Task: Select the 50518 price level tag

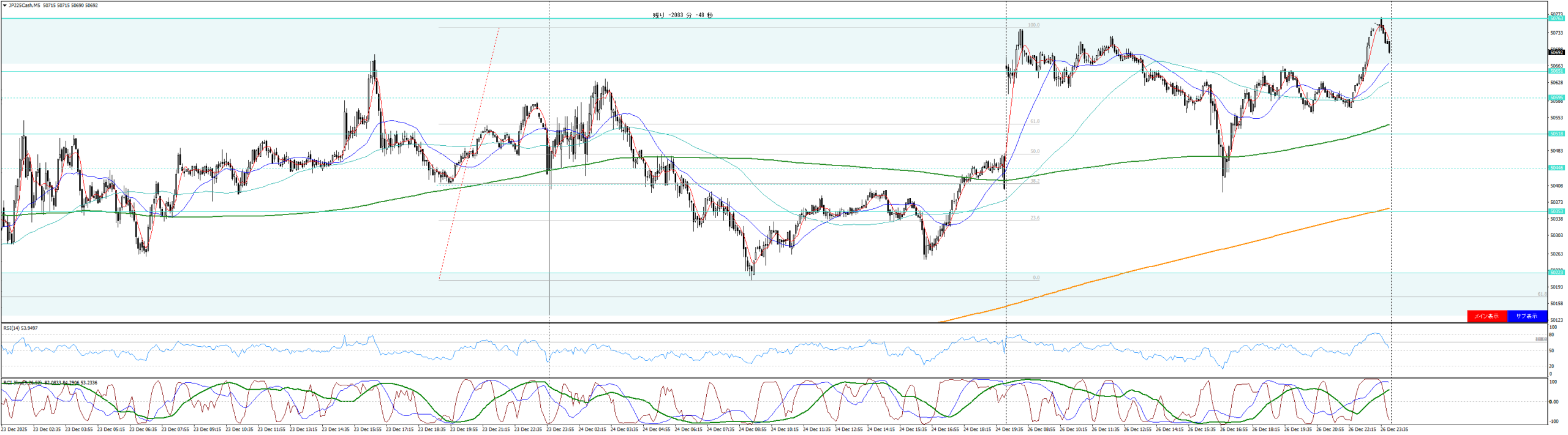Action: coord(1556,134)
